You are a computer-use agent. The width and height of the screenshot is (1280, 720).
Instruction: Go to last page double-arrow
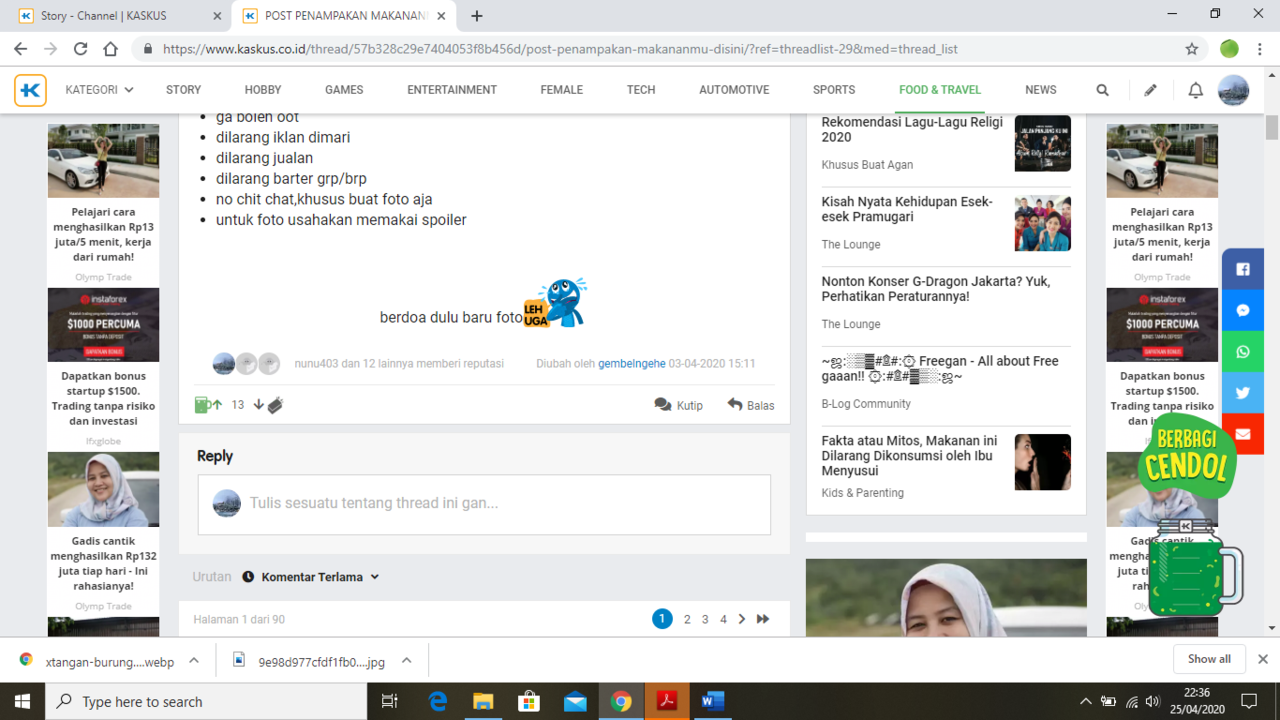click(x=763, y=619)
